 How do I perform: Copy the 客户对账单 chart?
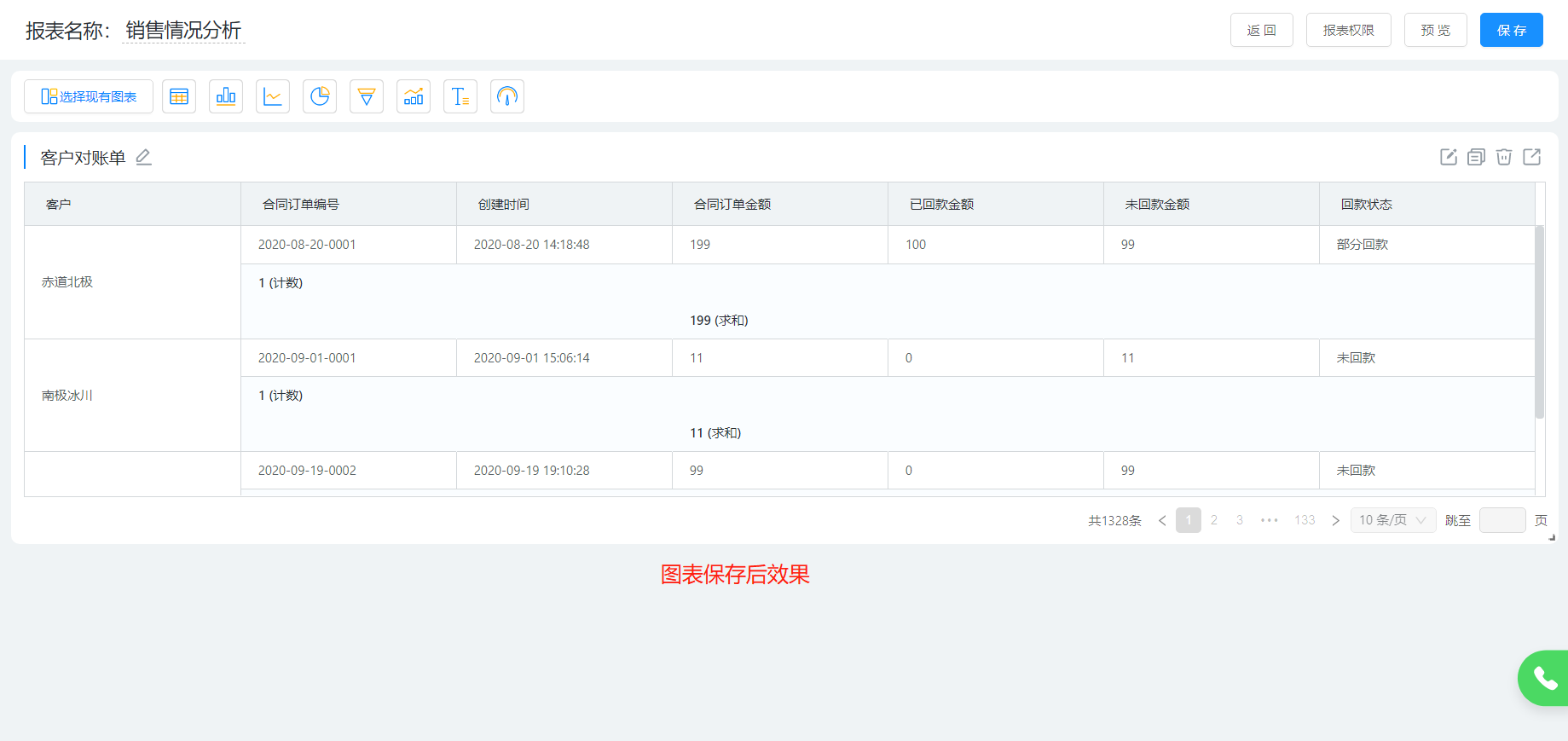[1476, 157]
